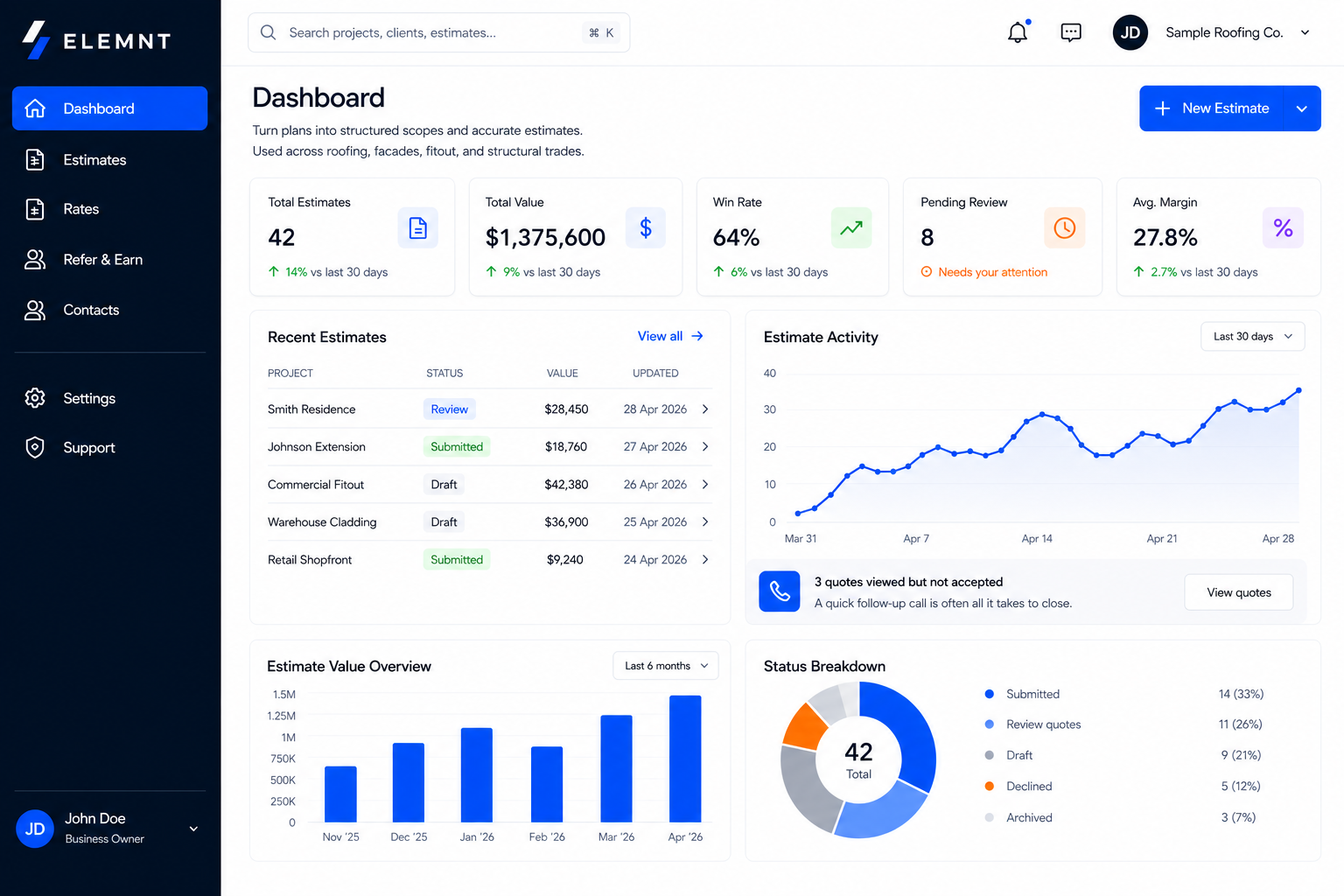Select the Rates icon in the sidebar
Image resolution: width=1344 pixels, height=896 pixels.
[x=35, y=209]
